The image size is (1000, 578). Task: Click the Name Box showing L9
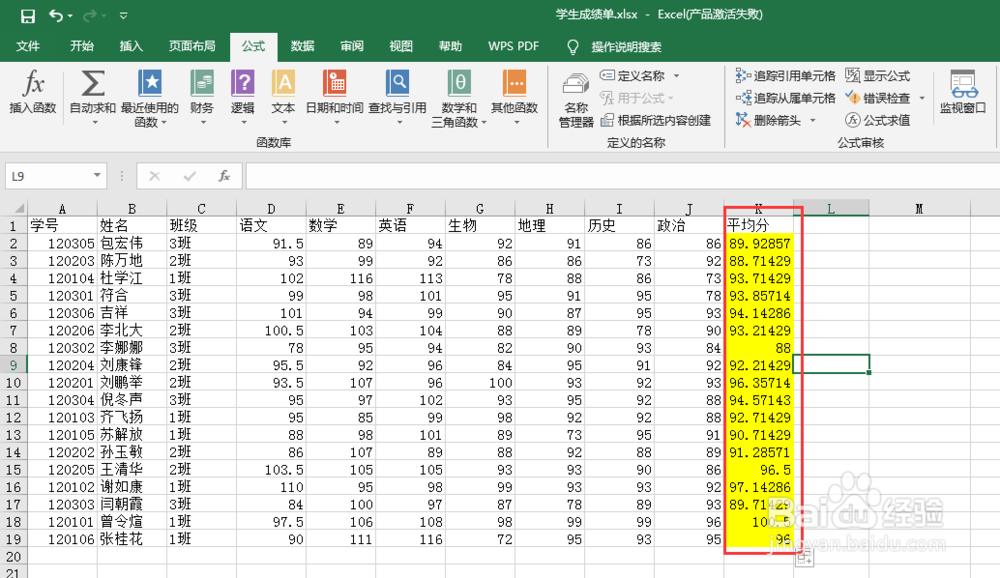coord(48,176)
